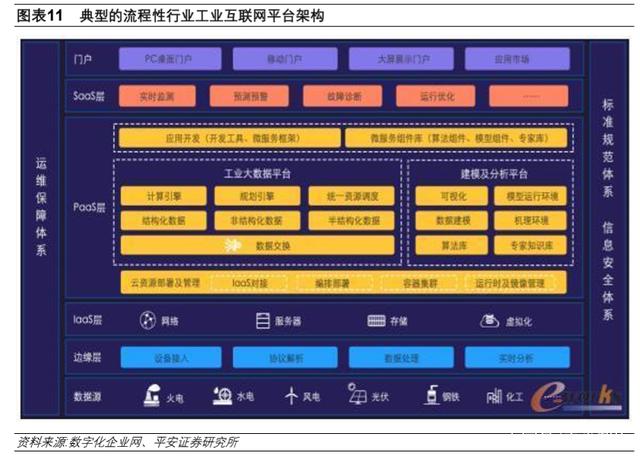This screenshot has width=640, height=456.
Task: Click the 非结构化数据 block
Action: tap(258, 220)
